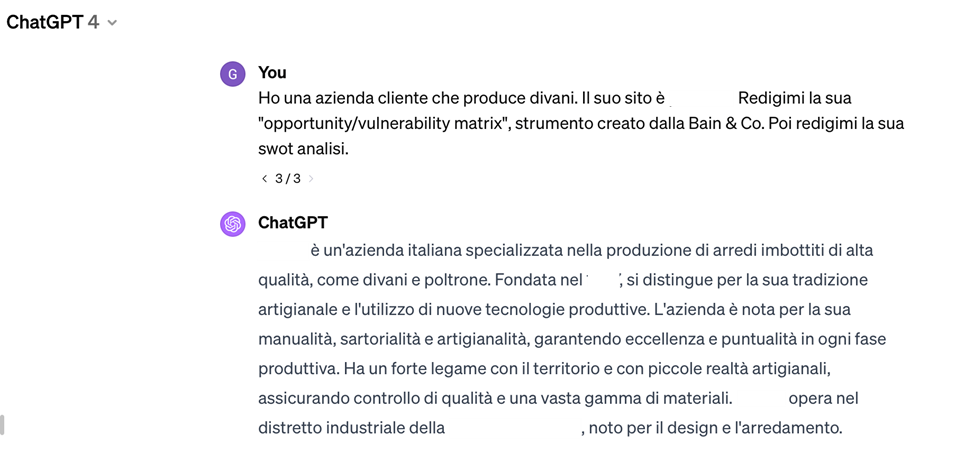
Task: Click the purple G user avatar
Action: pyautogui.click(x=232, y=74)
